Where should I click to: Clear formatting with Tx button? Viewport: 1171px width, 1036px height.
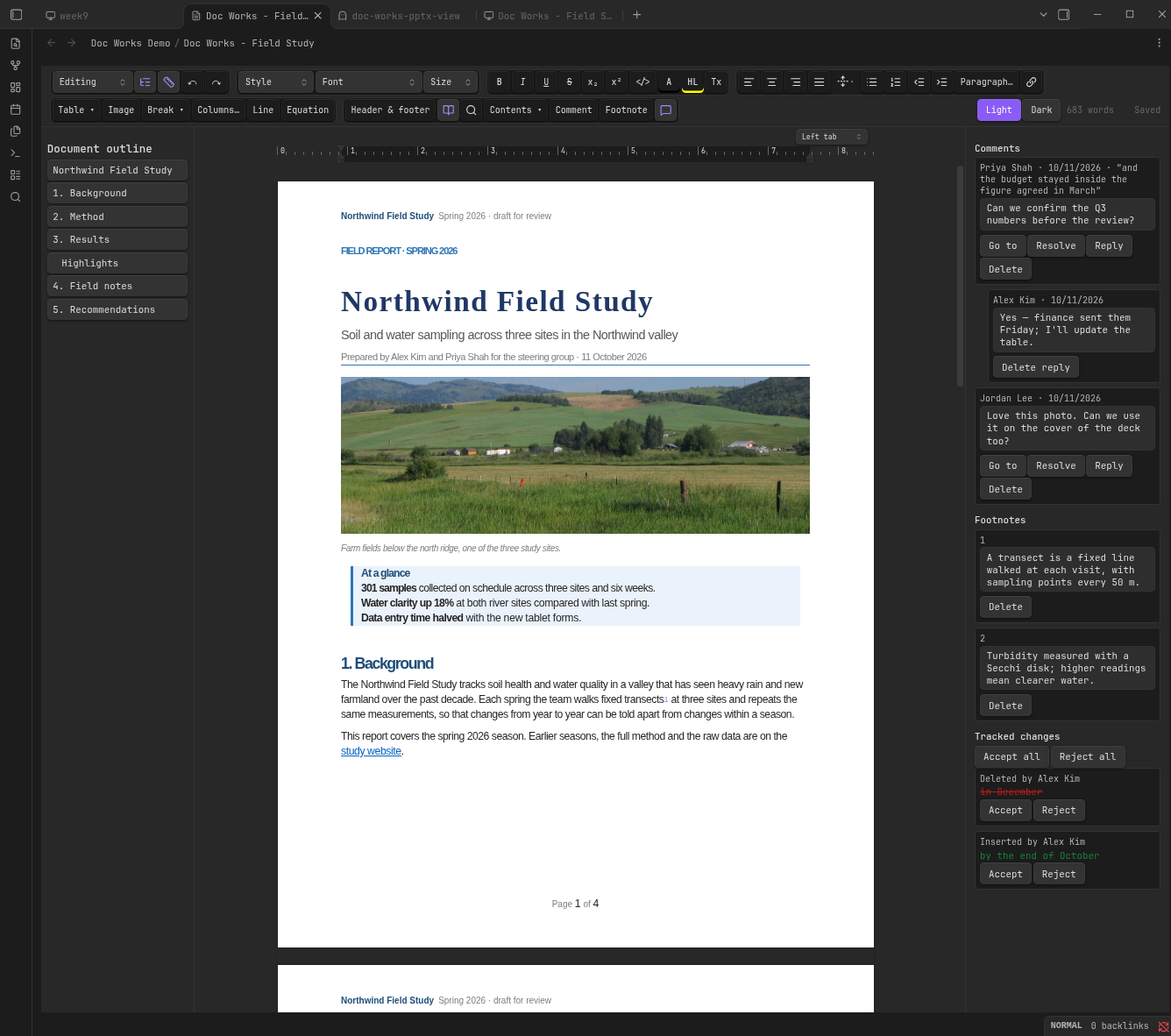tap(716, 82)
